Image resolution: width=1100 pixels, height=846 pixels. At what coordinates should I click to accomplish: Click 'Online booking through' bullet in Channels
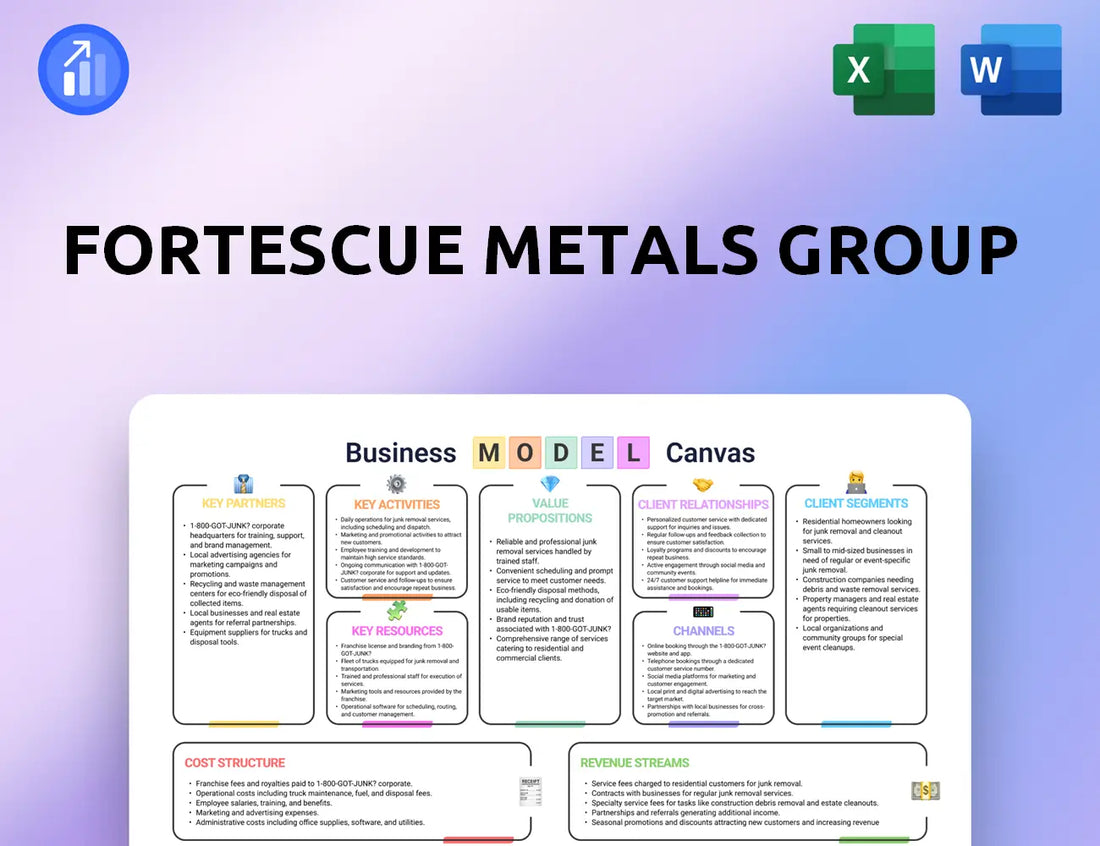(x=706, y=650)
